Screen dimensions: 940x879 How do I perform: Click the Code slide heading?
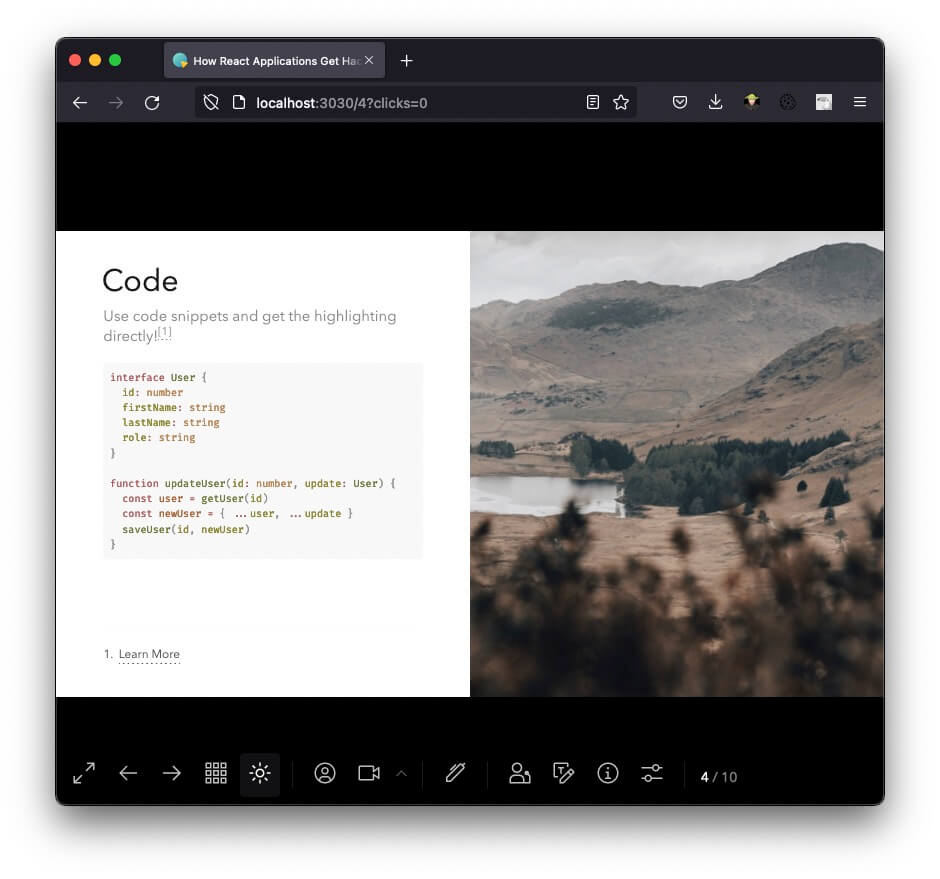pyautogui.click(x=140, y=281)
